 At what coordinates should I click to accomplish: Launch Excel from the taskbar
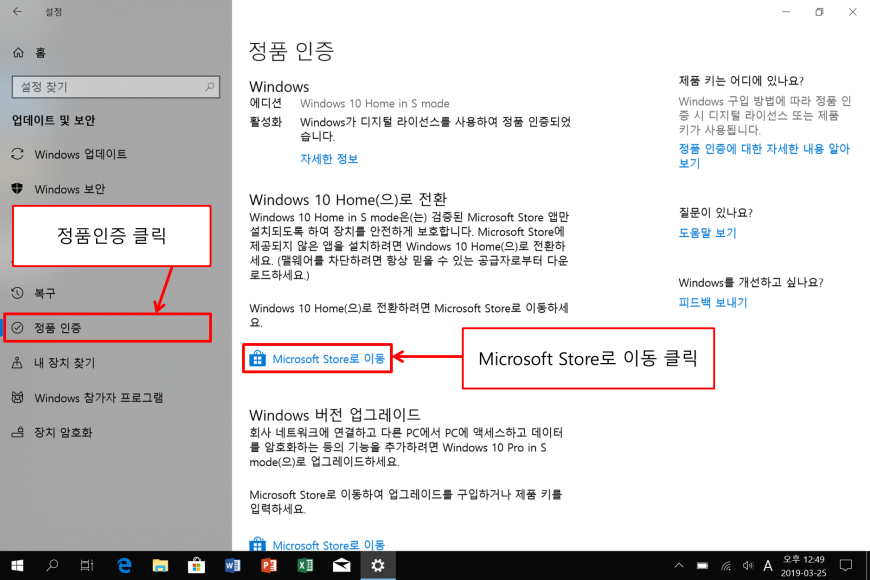(x=305, y=566)
